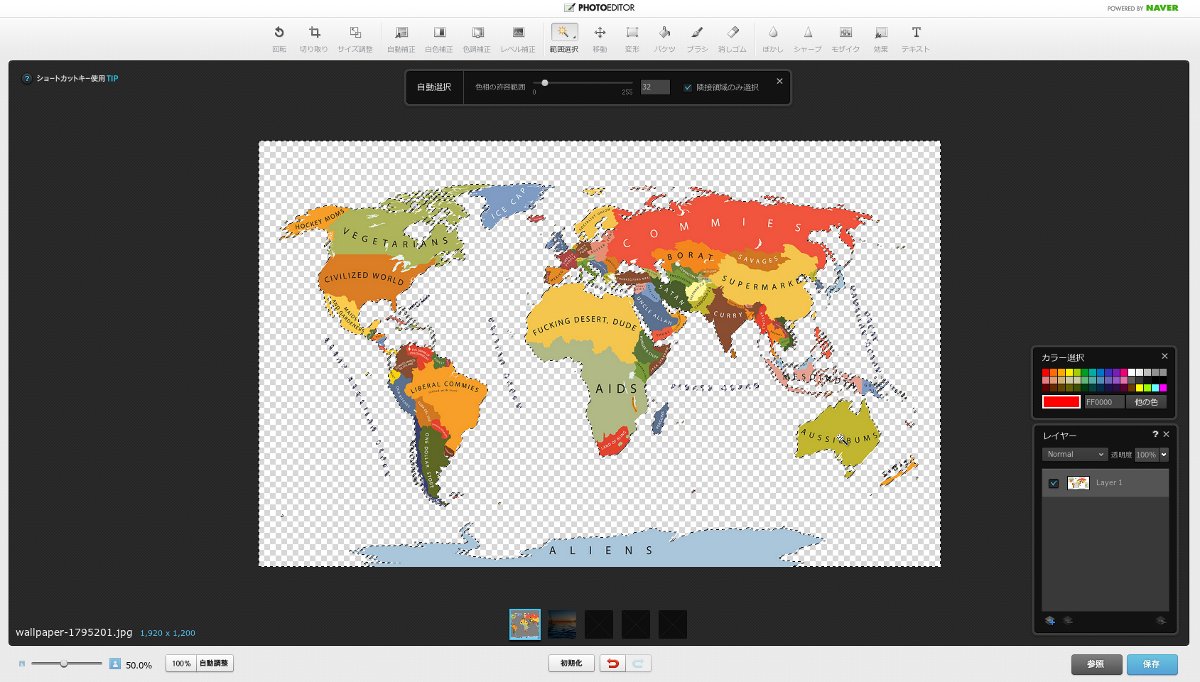Toggle contiguous-only selection checkbox
The image size is (1200, 682).
tap(688, 87)
